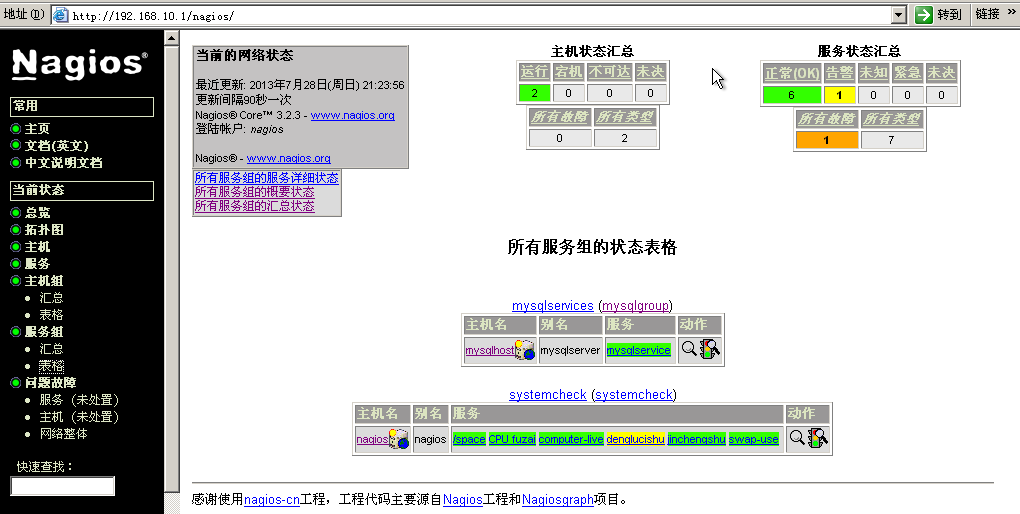Screen dimensions: 1020x514
Task: Click the sidebar scrollbar up arrow
Action: tap(172, 38)
